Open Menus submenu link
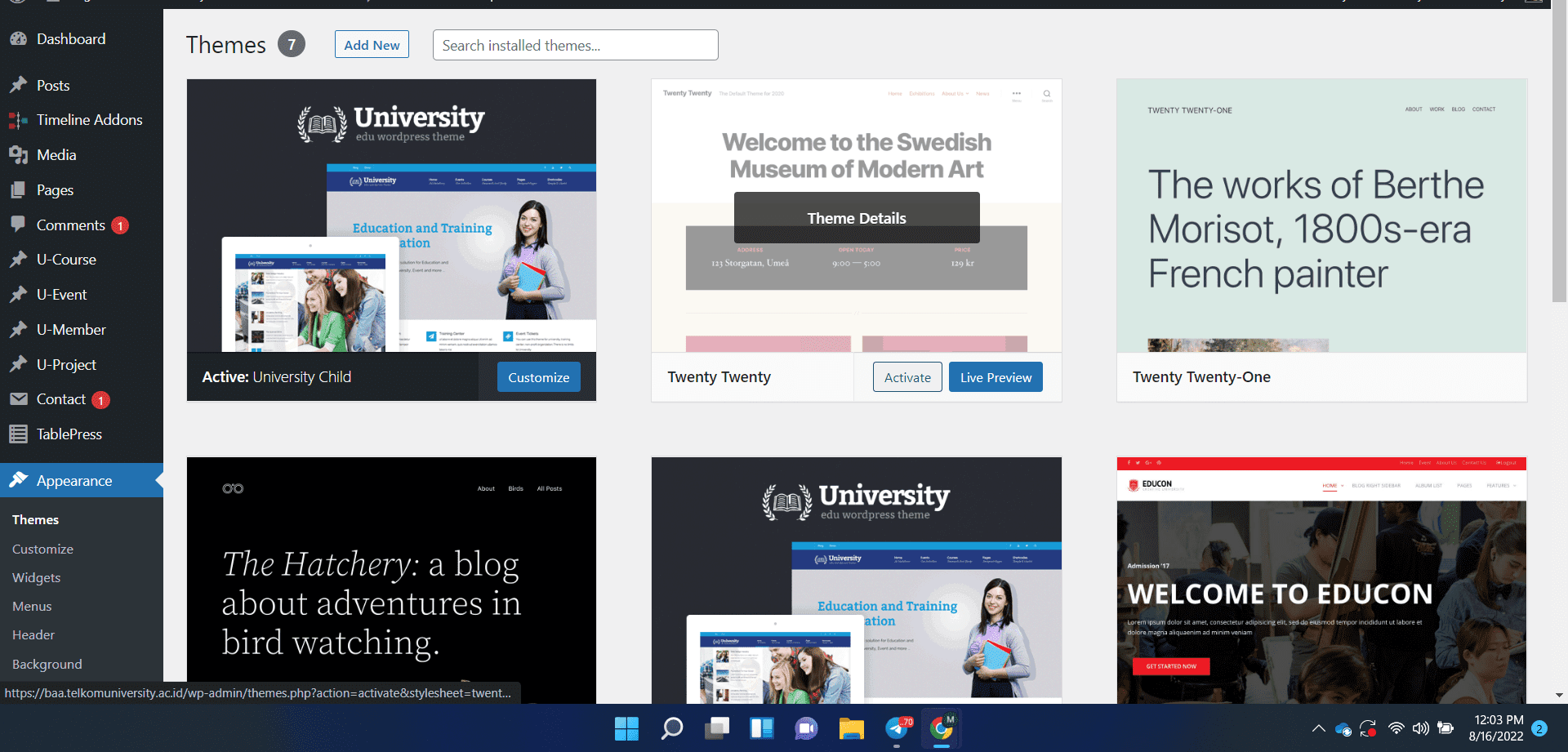The image size is (1568, 752). click(x=32, y=607)
